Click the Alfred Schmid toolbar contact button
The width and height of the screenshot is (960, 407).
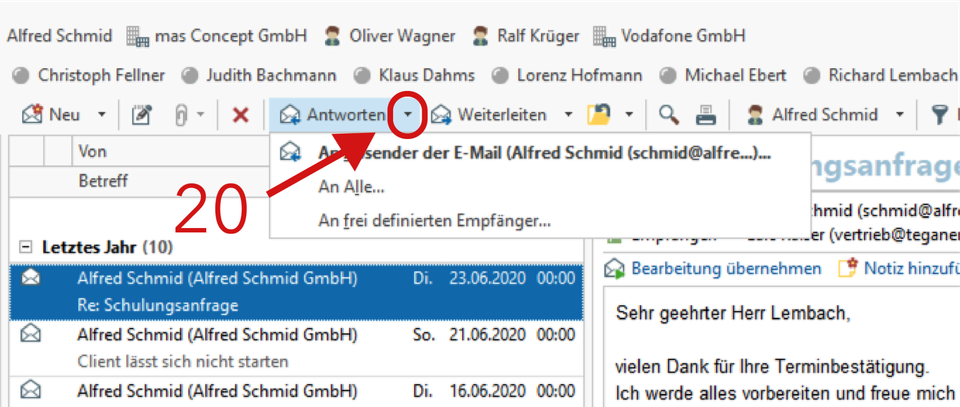(x=812, y=114)
